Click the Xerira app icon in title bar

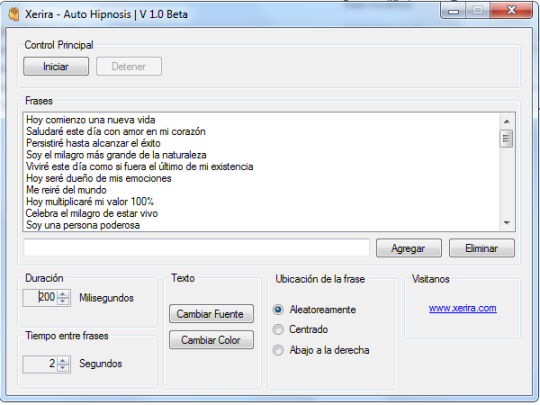pos(14,15)
